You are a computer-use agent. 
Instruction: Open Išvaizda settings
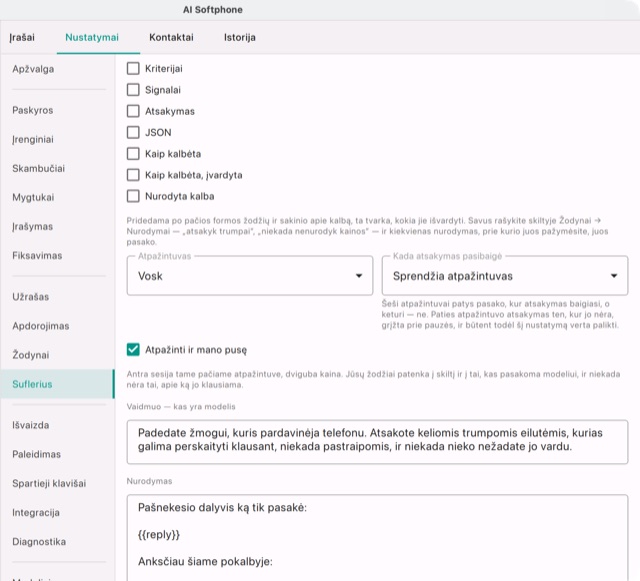pyautogui.click(x=57, y=425)
